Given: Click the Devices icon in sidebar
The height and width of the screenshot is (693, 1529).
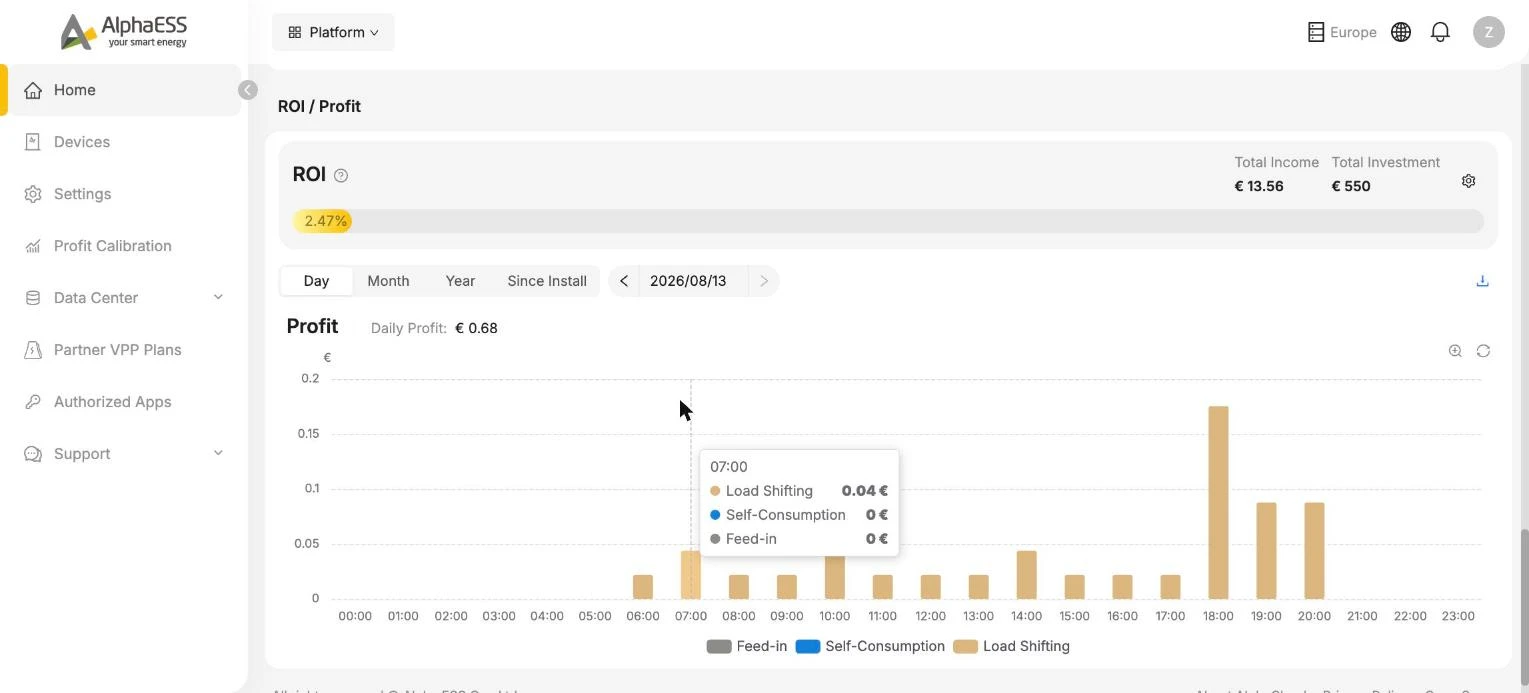Looking at the screenshot, I should (x=33, y=142).
